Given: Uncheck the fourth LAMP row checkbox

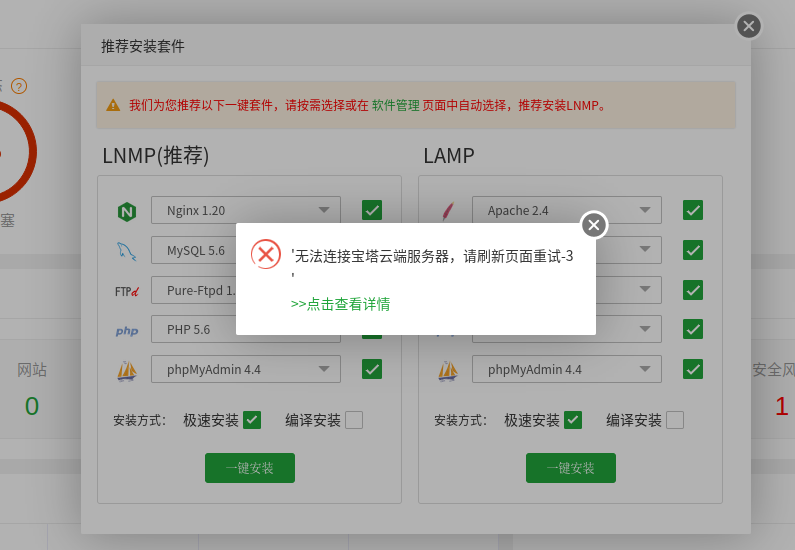Looking at the screenshot, I should (x=693, y=329).
